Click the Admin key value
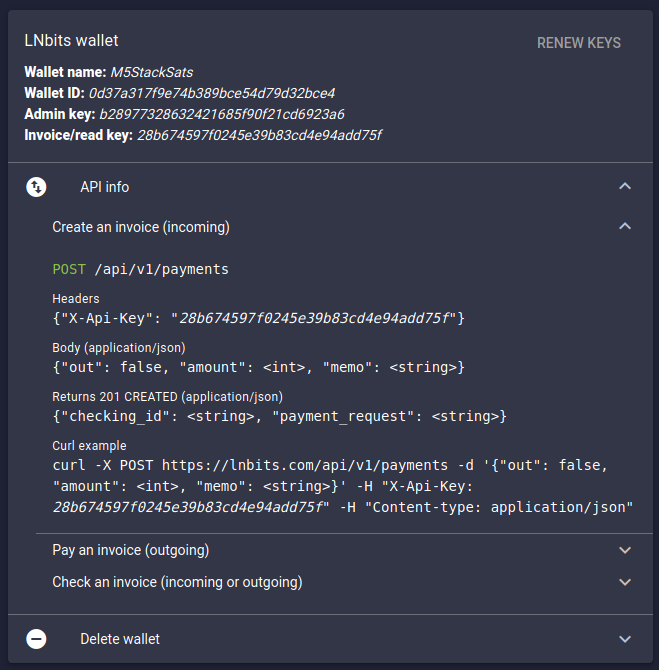 coord(221,114)
